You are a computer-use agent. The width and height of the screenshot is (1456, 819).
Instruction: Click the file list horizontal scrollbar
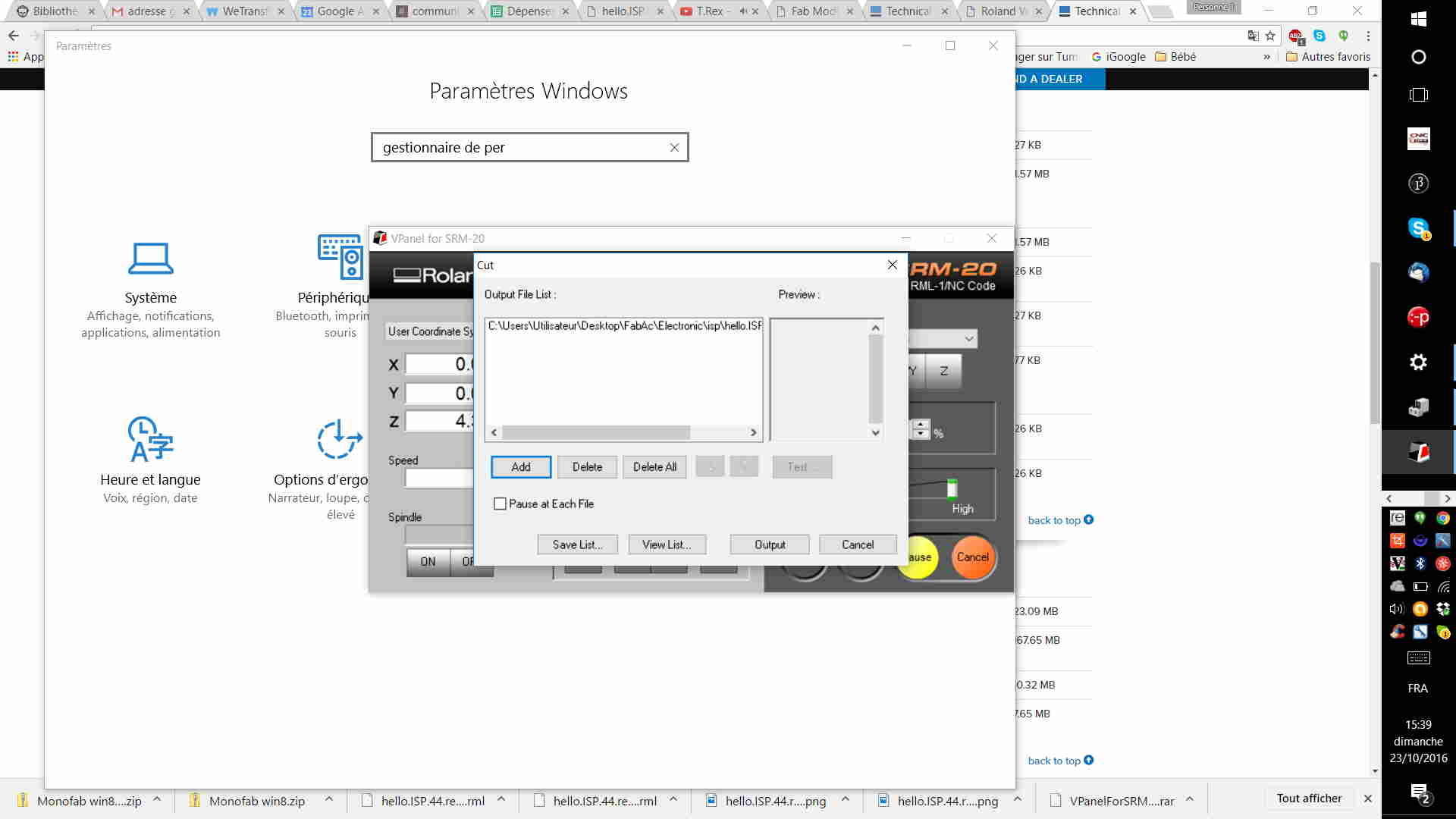[x=595, y=432]
